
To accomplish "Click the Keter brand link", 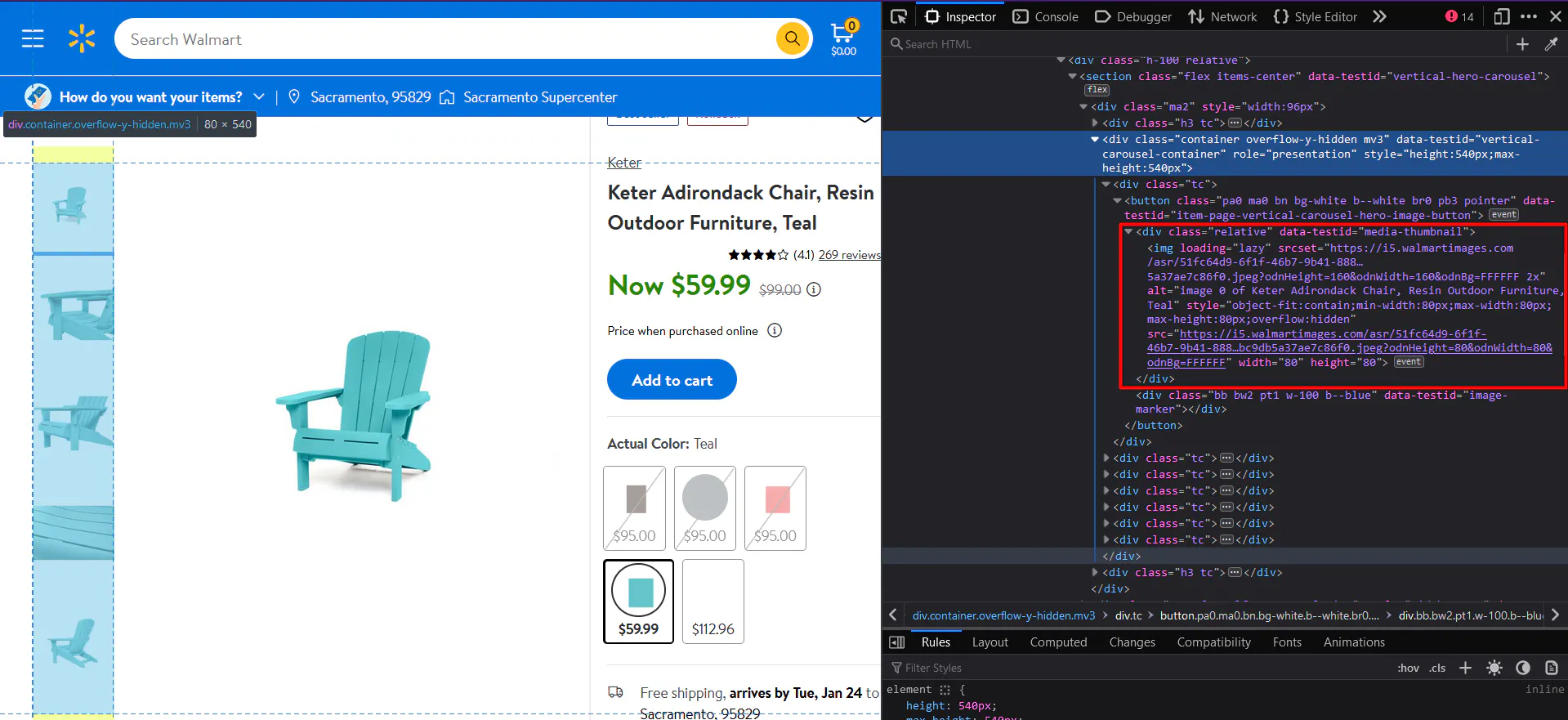I will (624, 163).
